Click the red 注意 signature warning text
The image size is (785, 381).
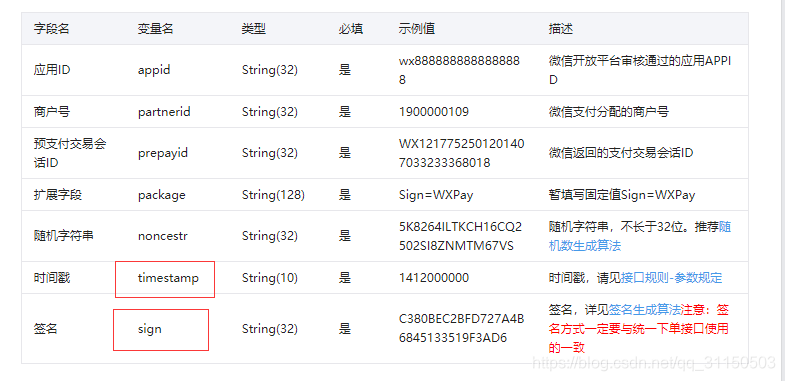[639, 328]
